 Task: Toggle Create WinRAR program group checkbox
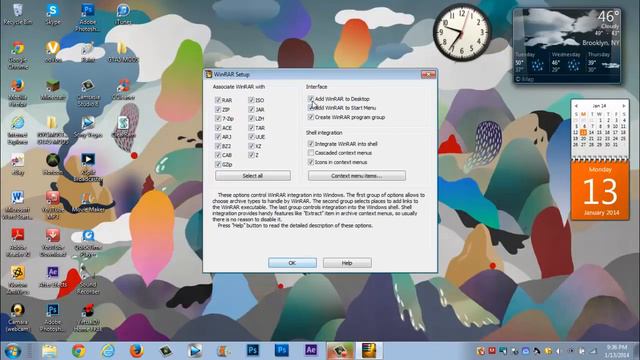[311, 117]
